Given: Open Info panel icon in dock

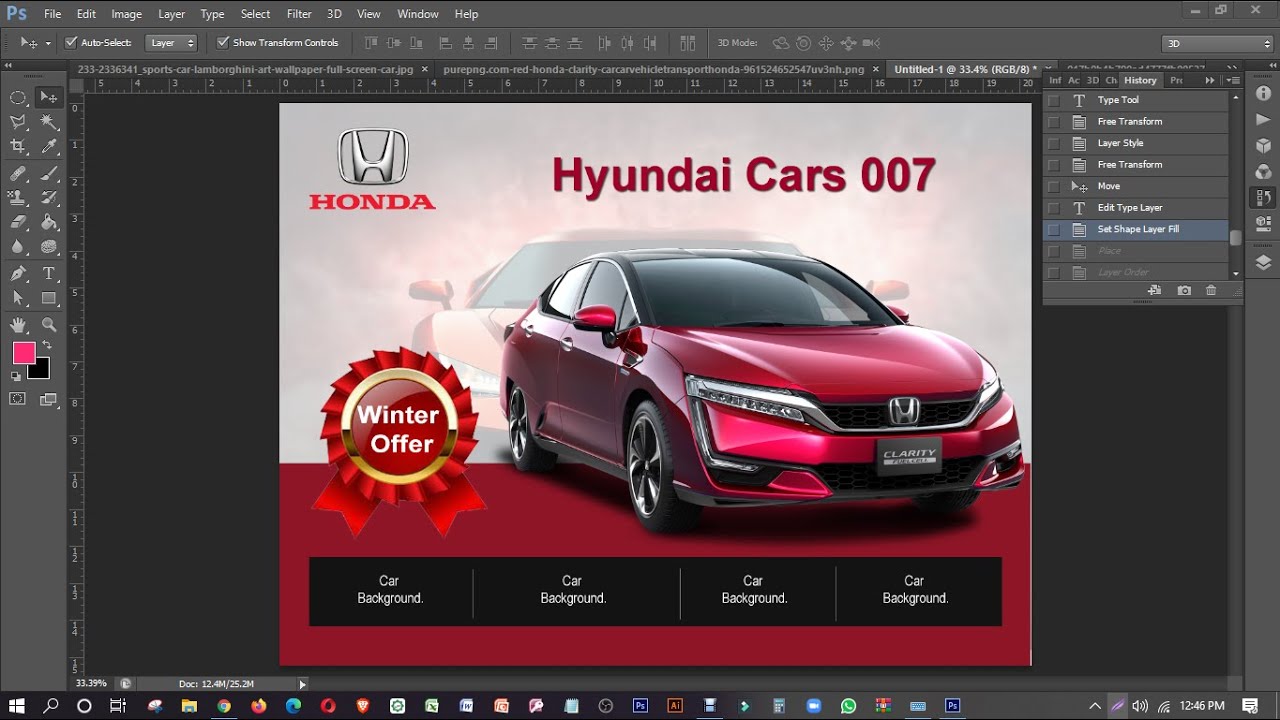Looking at the screenshot, I should pyautogui.click(x=1263, y=93).
